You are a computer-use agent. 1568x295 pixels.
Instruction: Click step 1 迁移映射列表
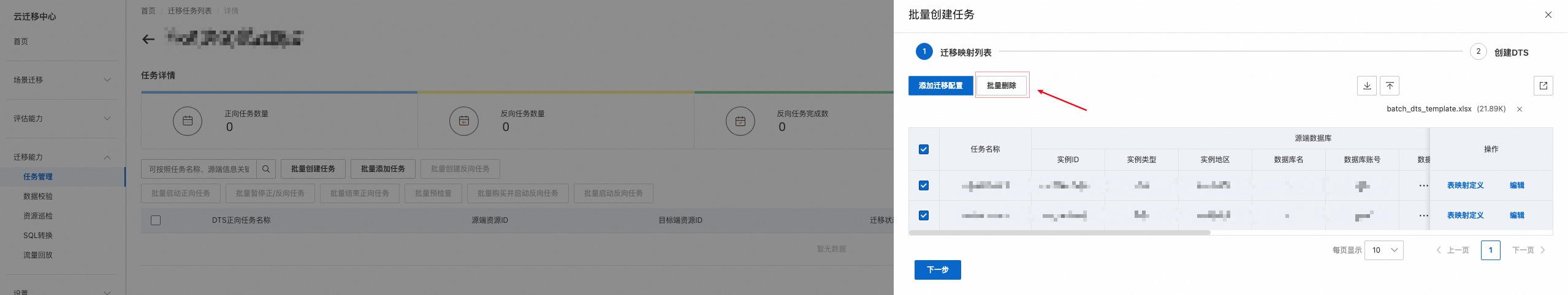(954, 52)
